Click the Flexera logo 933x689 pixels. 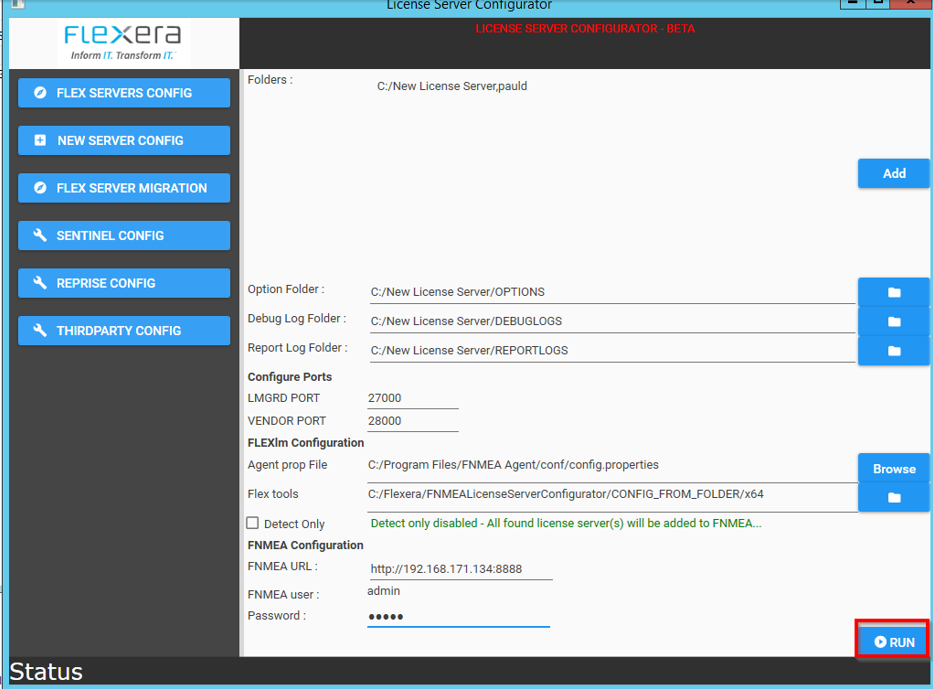click(123, 42)
